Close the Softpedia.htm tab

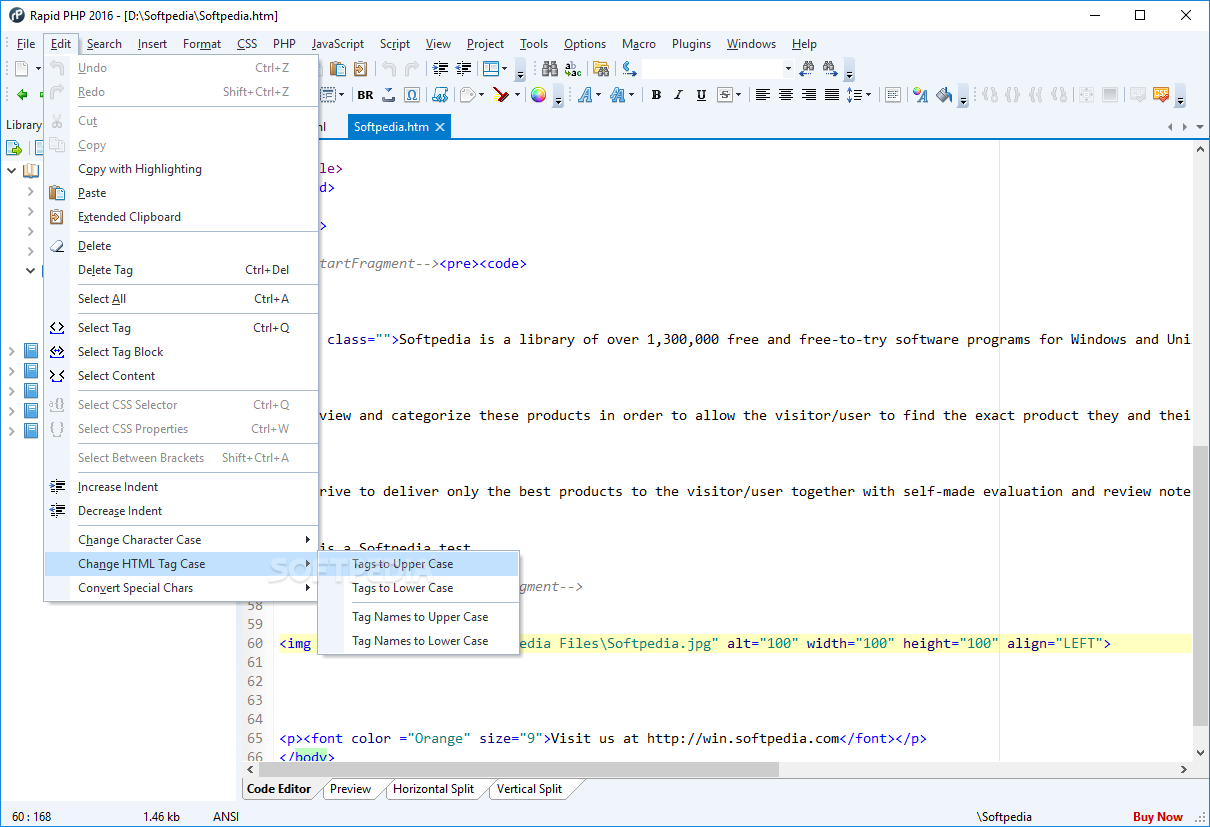tap(440, 127)
